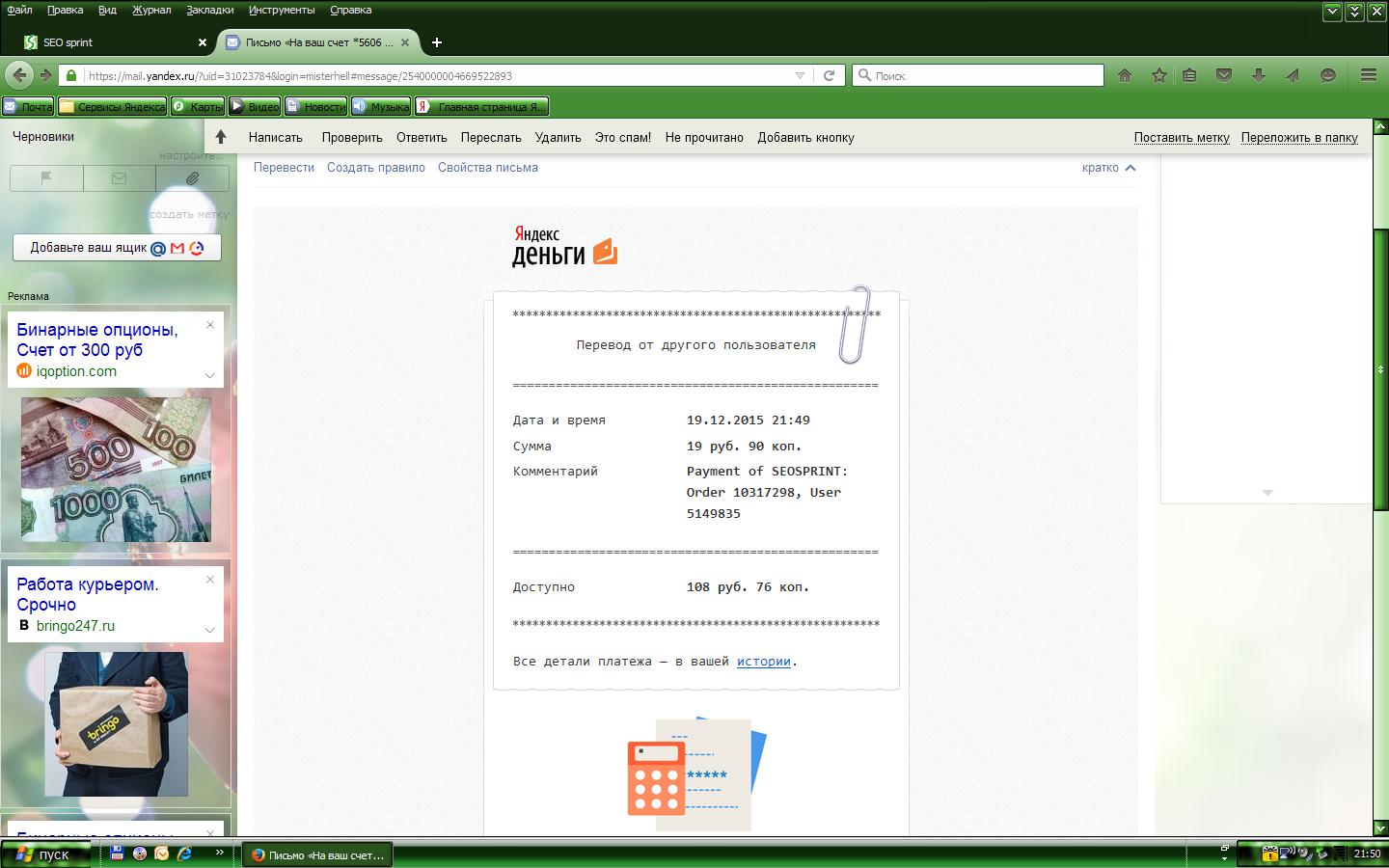Open the Журнал menu
Viewport: 1389px width, 868px height.
[150, 10]
